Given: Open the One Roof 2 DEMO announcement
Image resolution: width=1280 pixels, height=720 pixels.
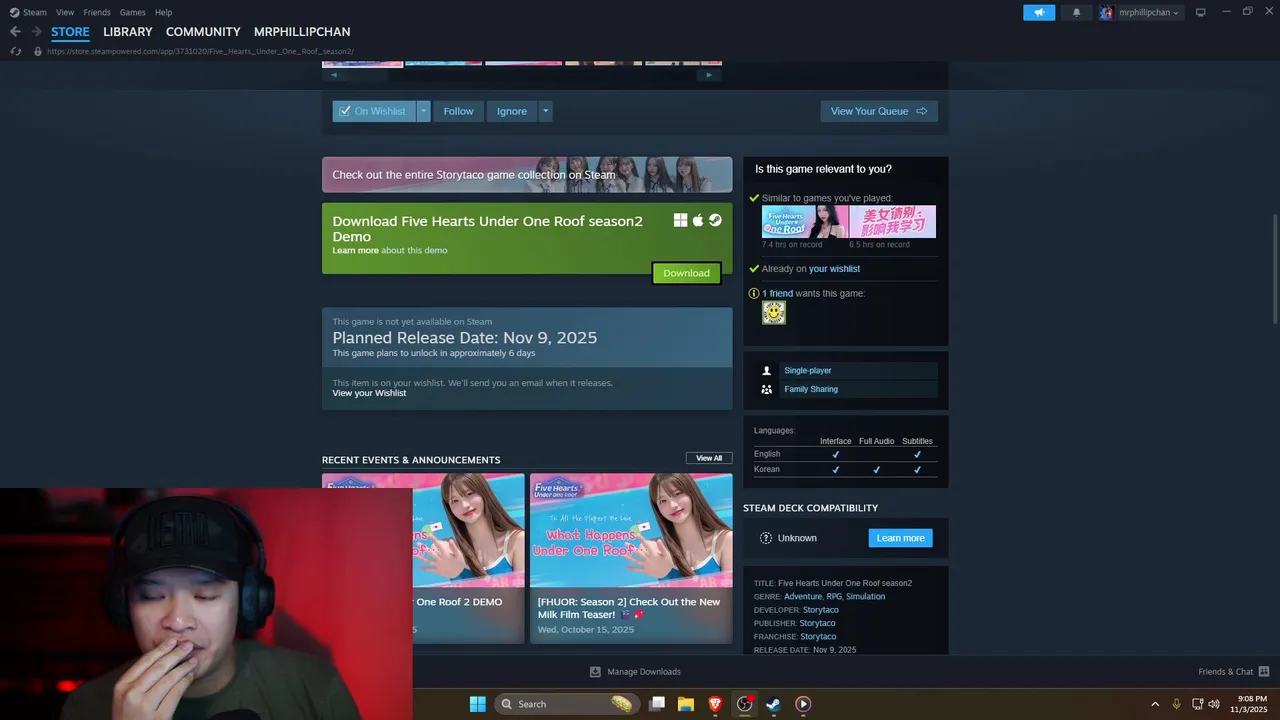Looking at the screenshot, I should (468, 558).
